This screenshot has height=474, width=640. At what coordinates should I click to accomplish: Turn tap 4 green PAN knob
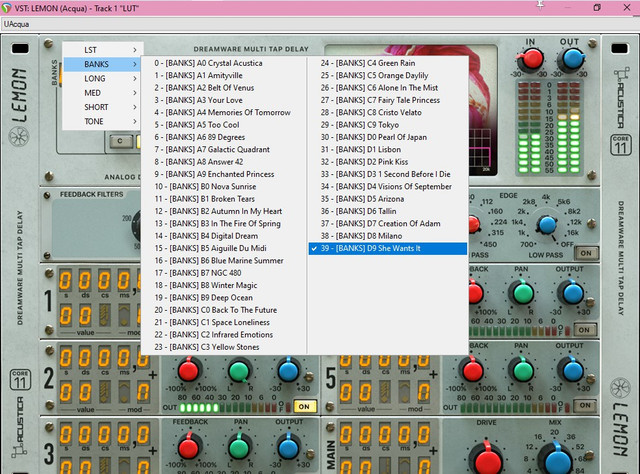coord(523,293)
